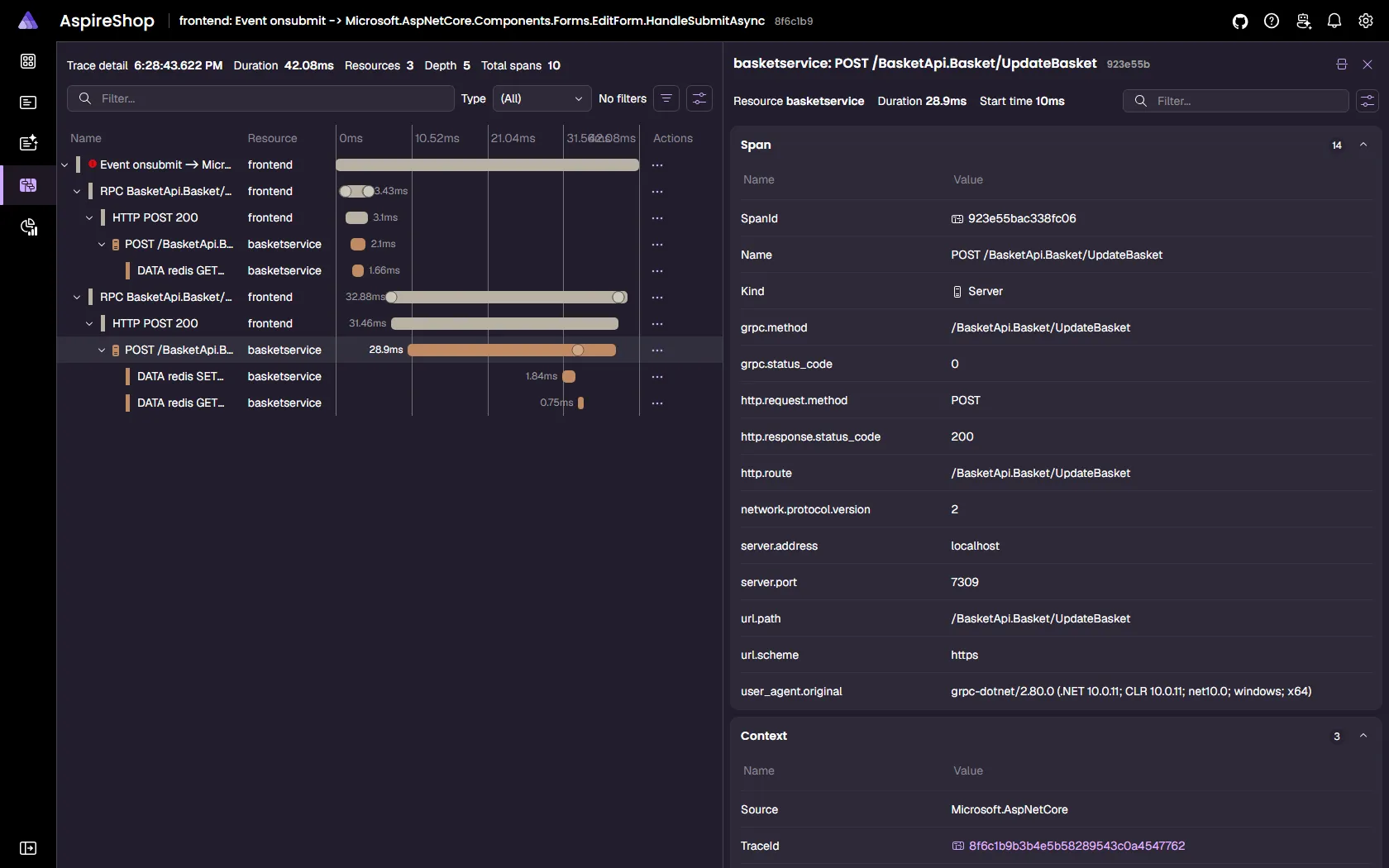The height and width of the screenshot is (868, 1389).
Task: Click the url.scheme value https
Action: tap(964, 656)
